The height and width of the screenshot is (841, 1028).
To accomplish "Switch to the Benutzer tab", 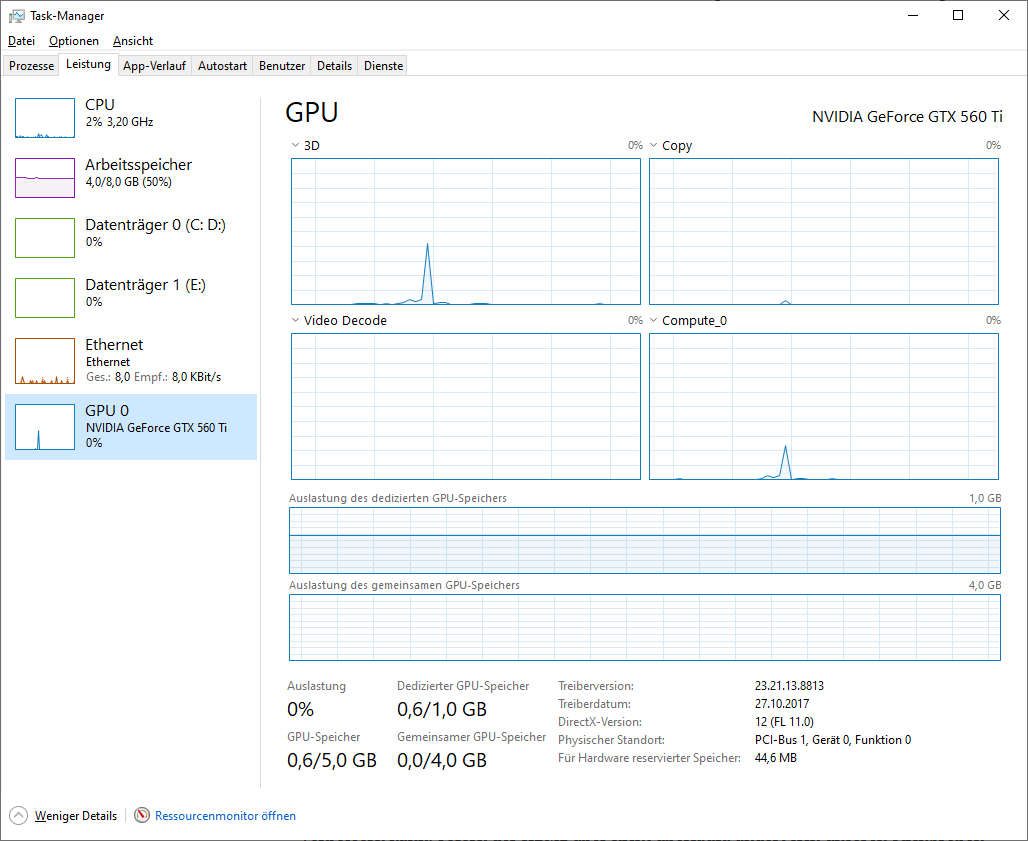I will click(x=282, y=66).
